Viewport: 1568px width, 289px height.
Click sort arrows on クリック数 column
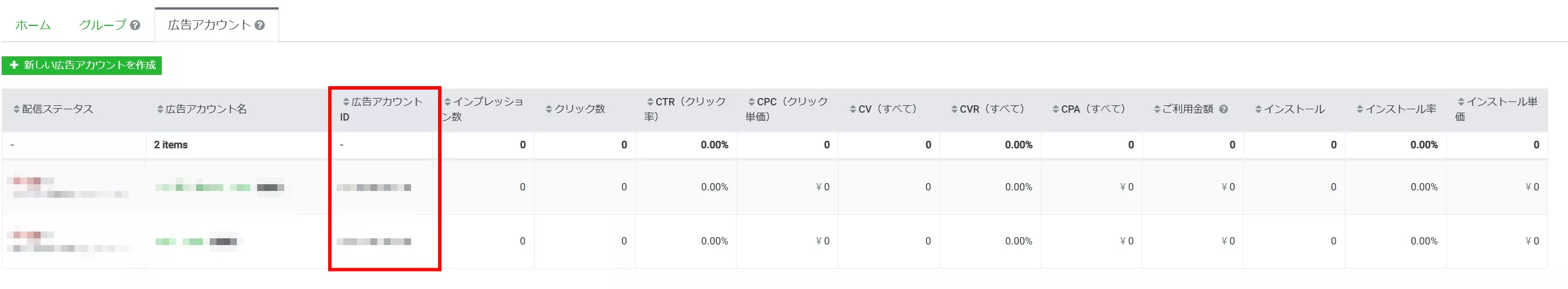549,109
